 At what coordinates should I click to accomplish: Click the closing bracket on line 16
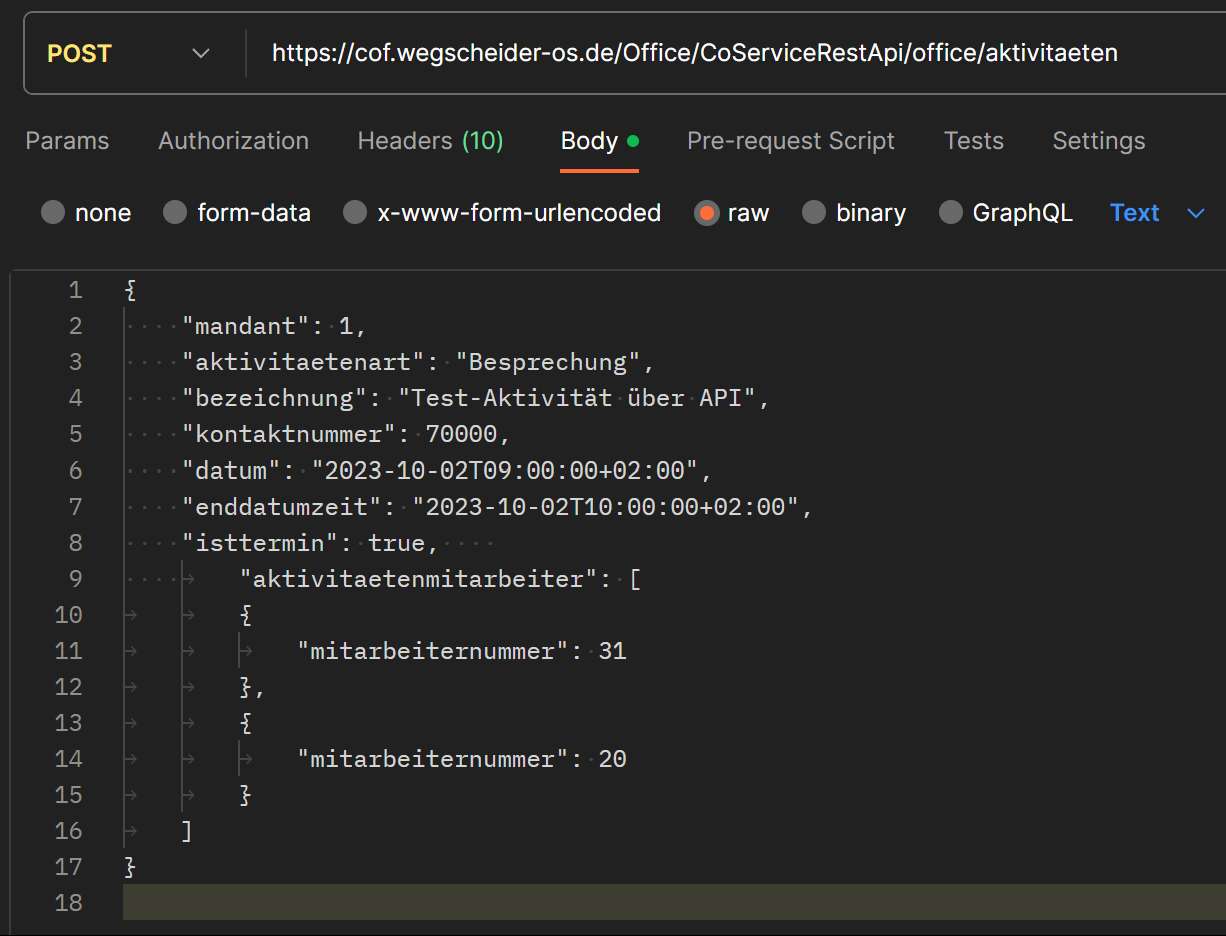point(187,831)
